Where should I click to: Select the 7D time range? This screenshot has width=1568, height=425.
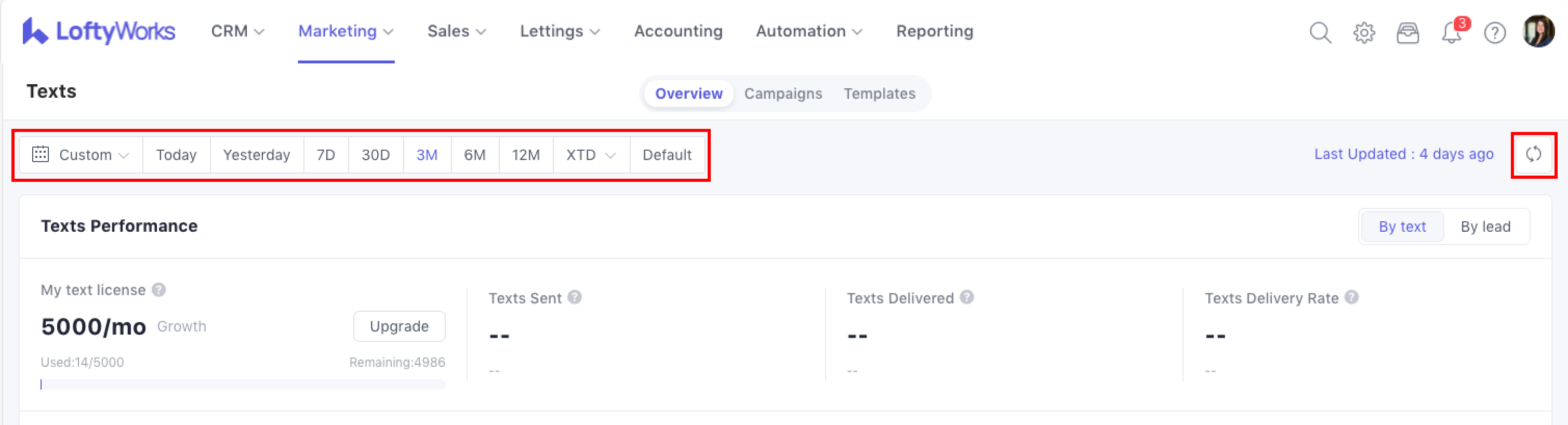(x=326, y=155)
